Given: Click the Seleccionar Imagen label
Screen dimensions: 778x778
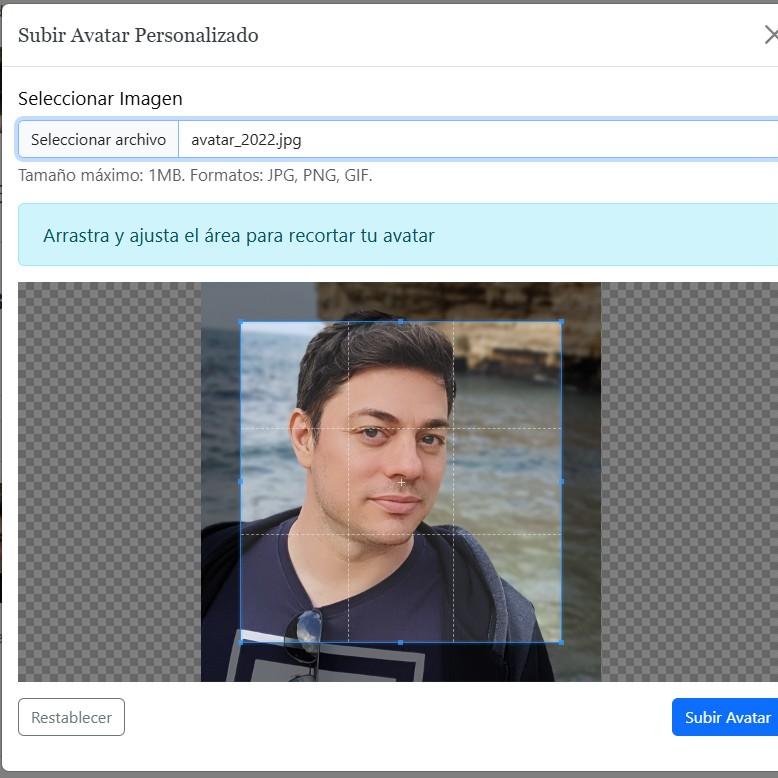Looking at the screenshot, I should 100,99.
